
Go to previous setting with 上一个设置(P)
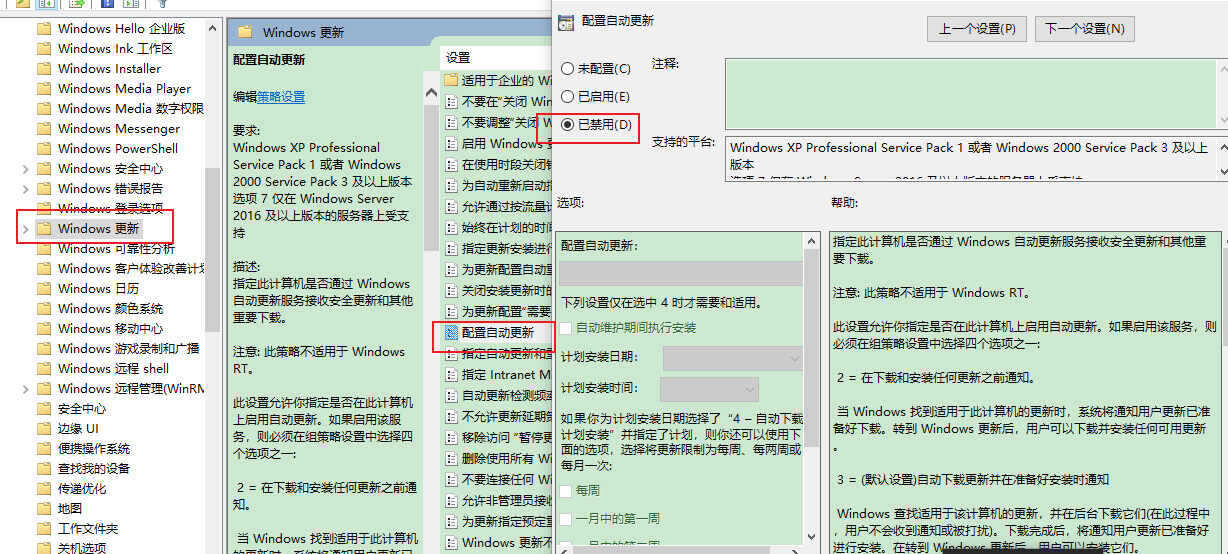tap(977, 29)
